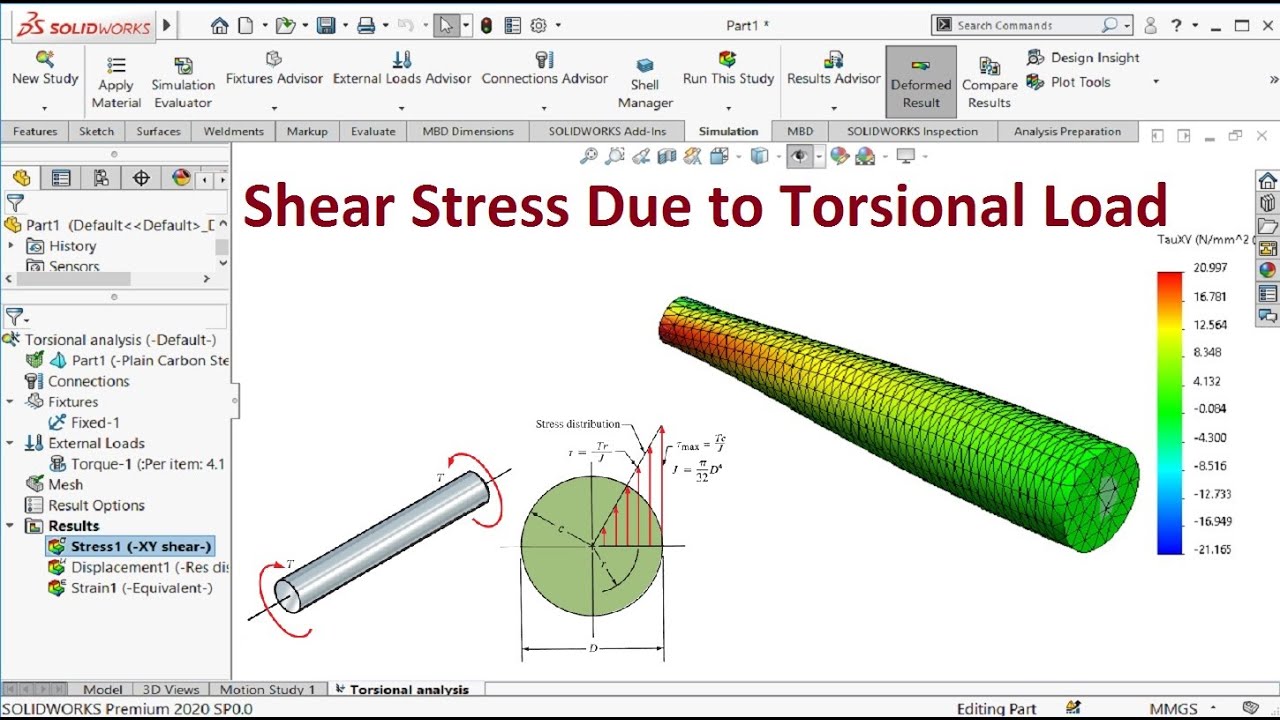Click Plot Tools
Viewport: 1280px width, 720px height.
[x=1069, y=82]
